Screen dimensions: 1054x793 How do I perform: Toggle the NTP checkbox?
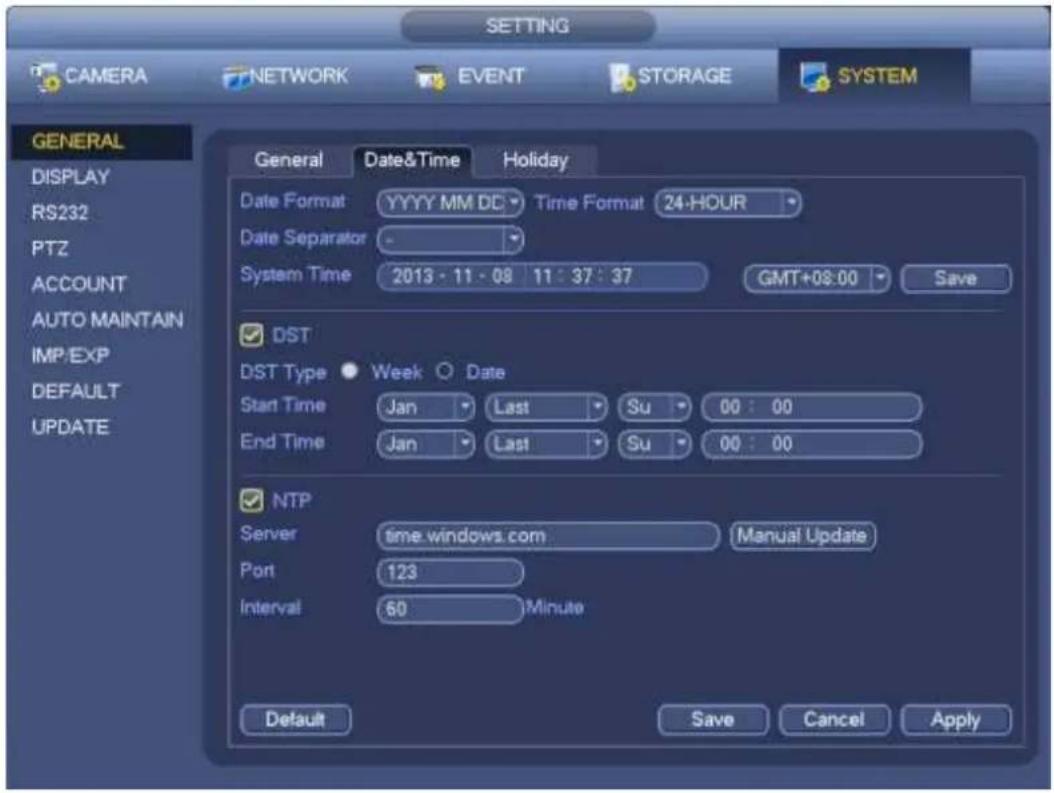pos(251,500)
